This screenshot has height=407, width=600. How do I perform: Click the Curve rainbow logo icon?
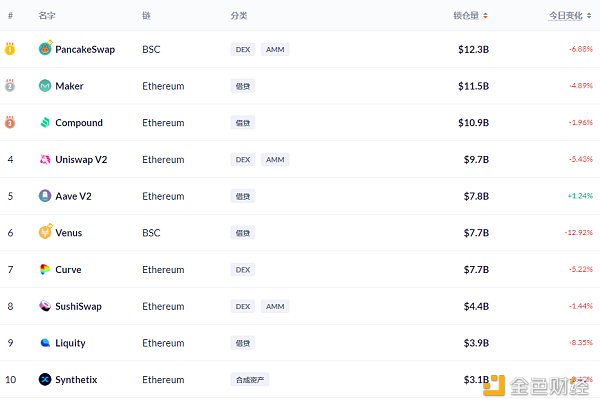pos(45,270)
